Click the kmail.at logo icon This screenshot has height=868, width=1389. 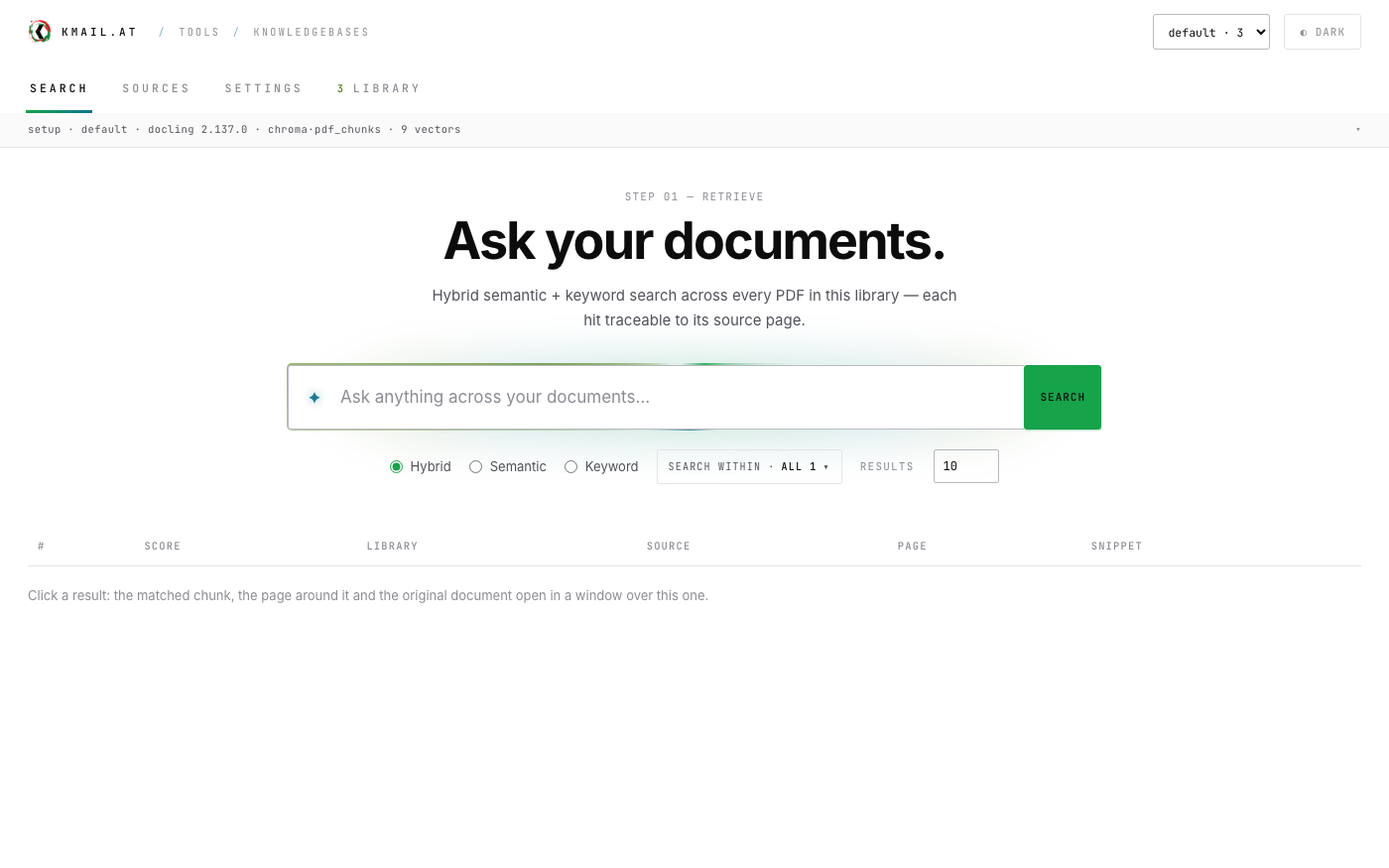[40, 32]
